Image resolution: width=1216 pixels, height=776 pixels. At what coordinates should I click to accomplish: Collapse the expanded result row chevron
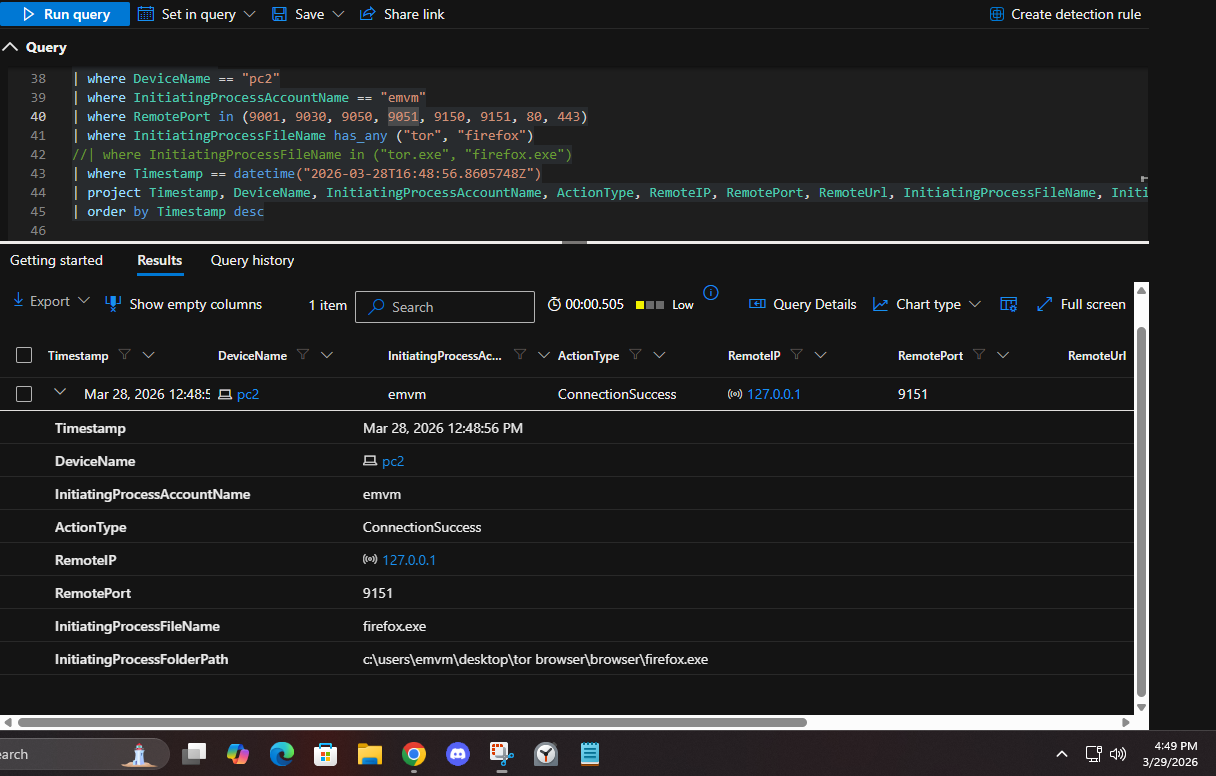click(59, 393)
